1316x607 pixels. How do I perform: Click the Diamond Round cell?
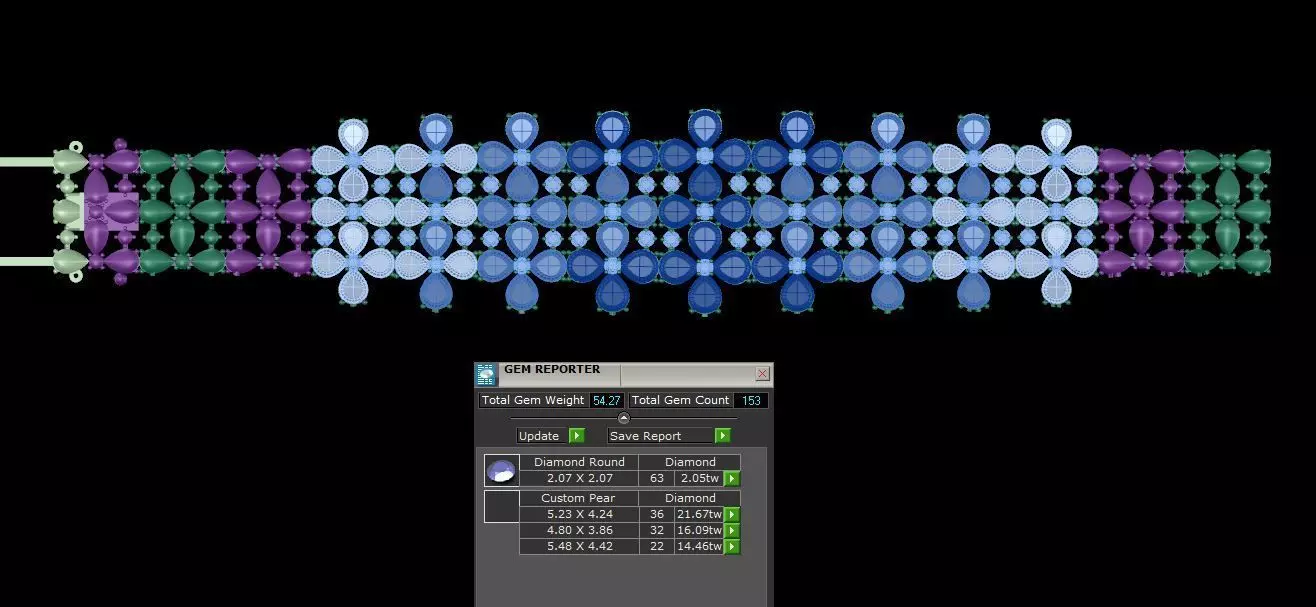click(579, 462)
